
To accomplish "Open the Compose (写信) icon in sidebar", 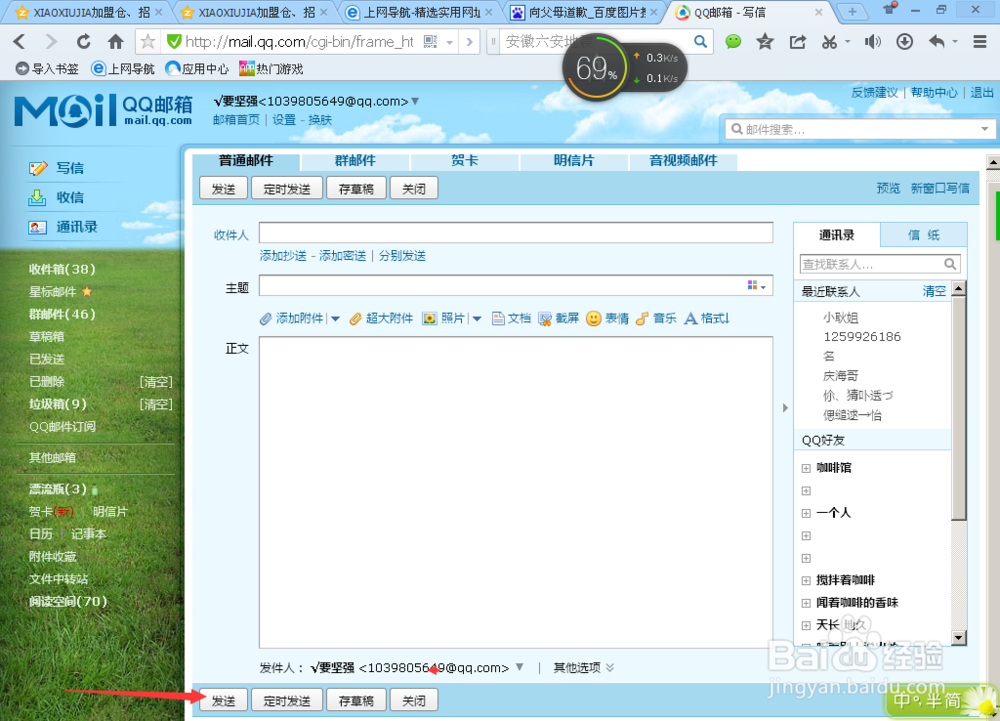I will [38, 168].
